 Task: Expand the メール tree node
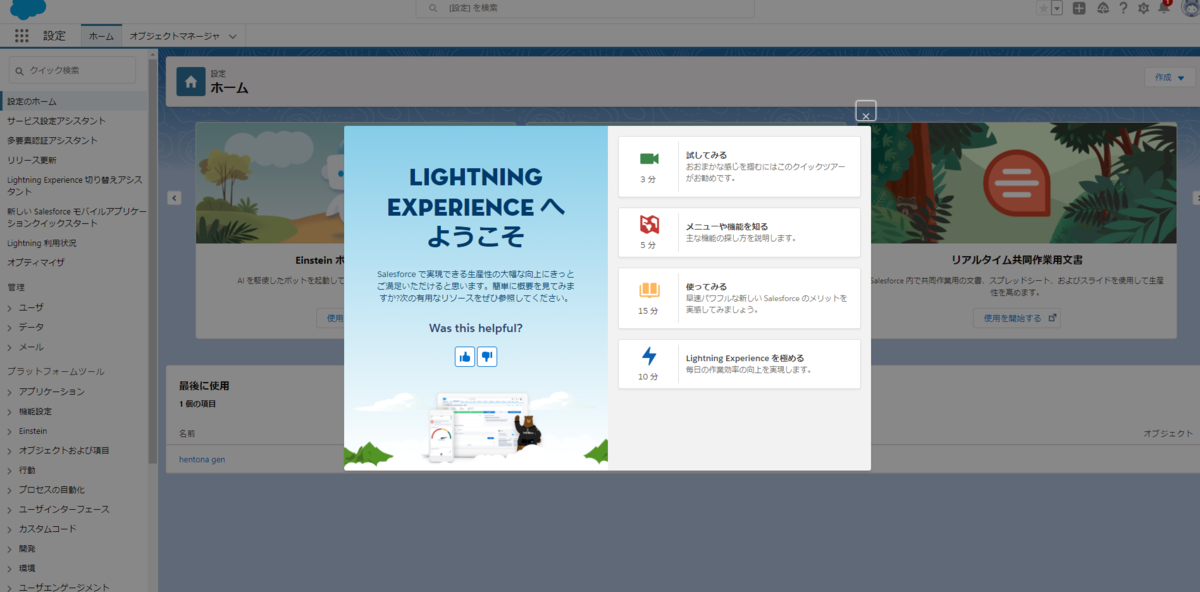point(10,347)
